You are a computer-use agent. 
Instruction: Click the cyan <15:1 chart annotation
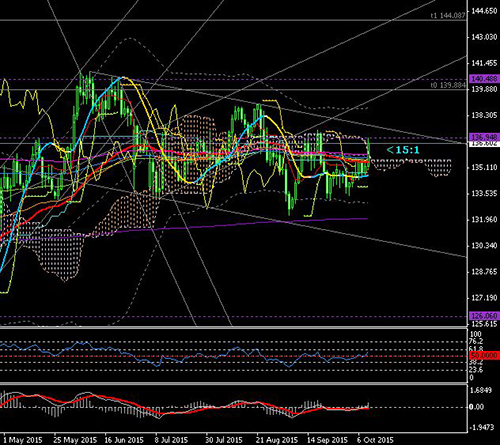pyautogui.click(x=403, y=150)
